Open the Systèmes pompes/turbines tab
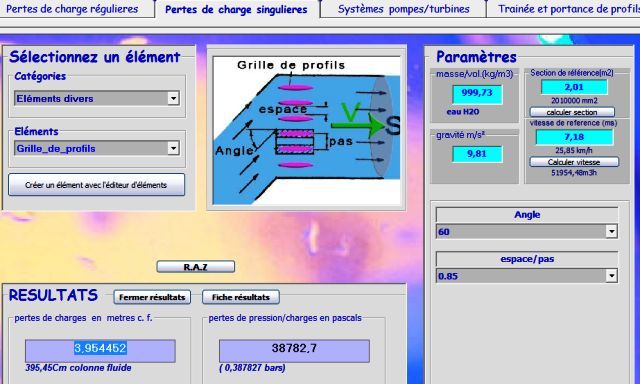 tap(403, 9)
